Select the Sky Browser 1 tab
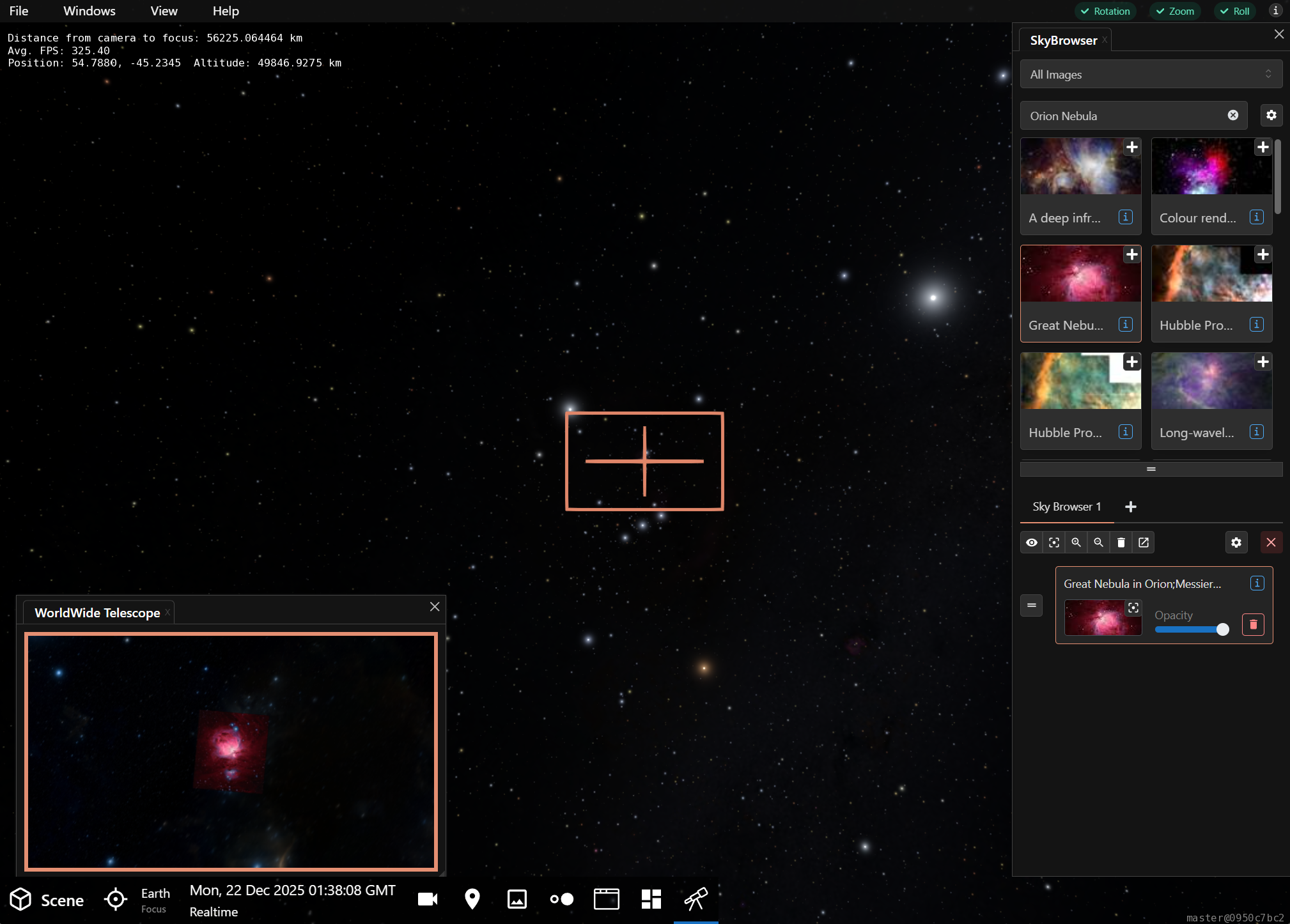 tap(1067, 507)
